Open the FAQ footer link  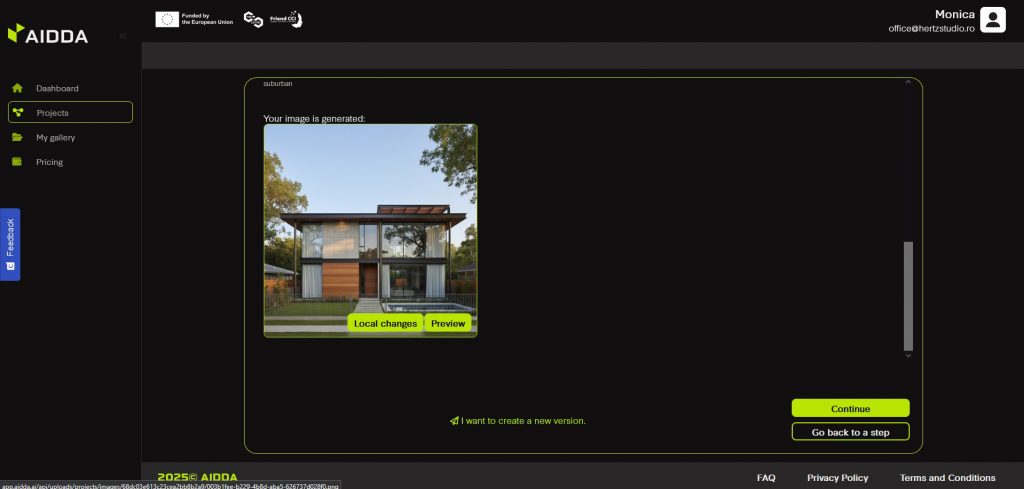pos(766,478)
